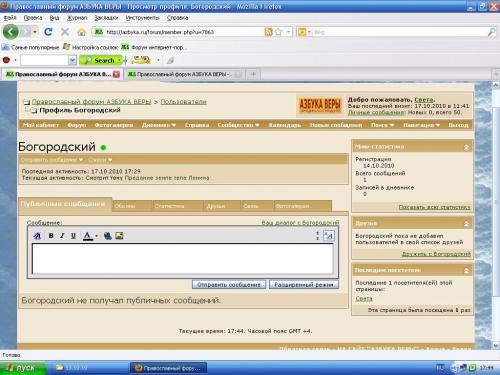Open the Форум интернет-пор bookmark

153,47
